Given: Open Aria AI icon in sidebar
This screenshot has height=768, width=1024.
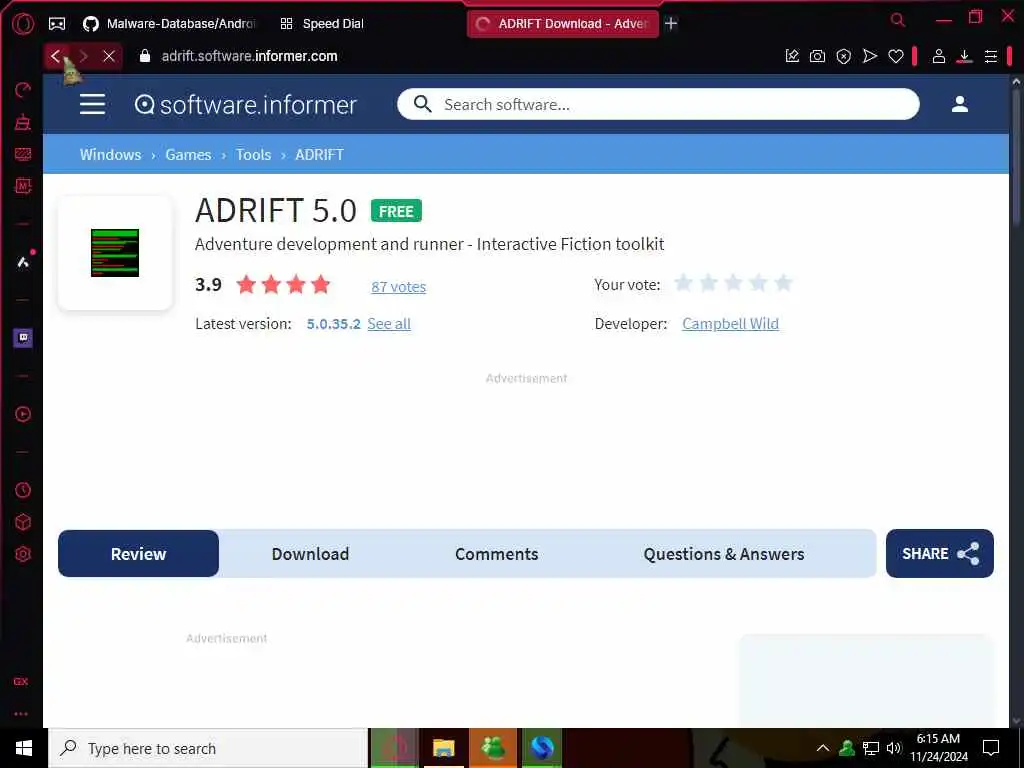Looking at the screenshot, I should tap(23, 262).
